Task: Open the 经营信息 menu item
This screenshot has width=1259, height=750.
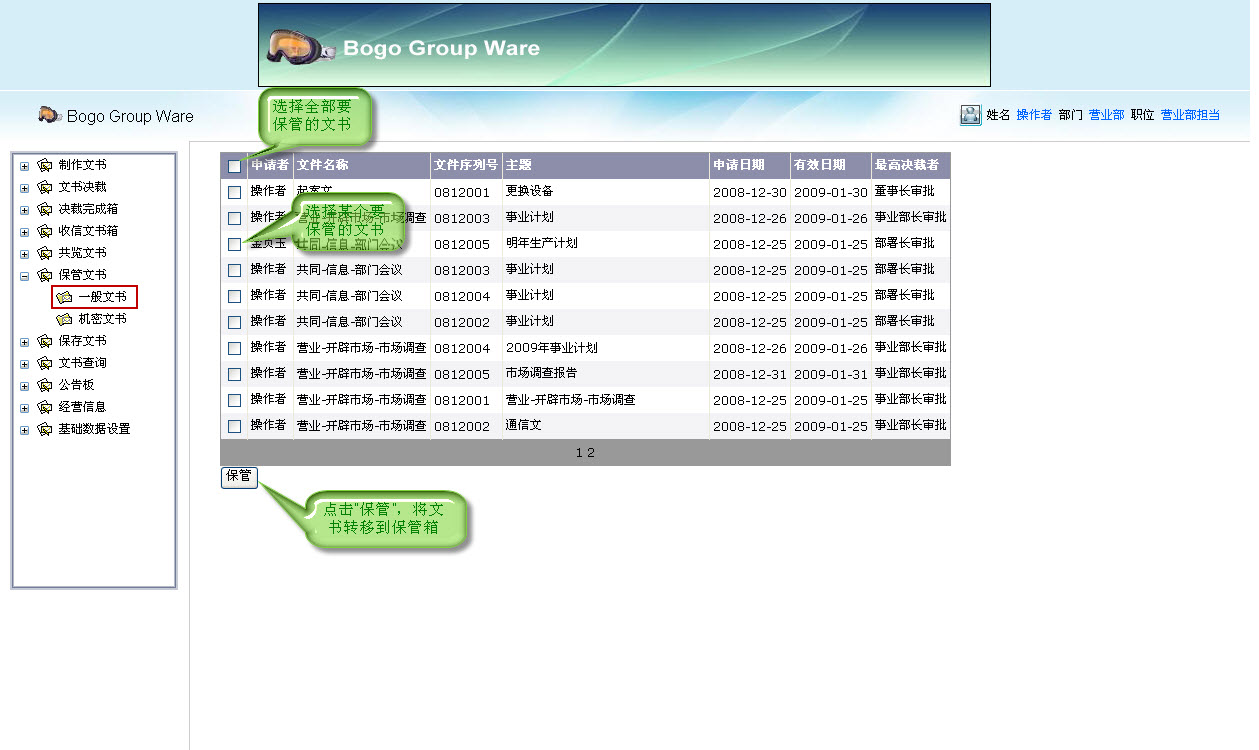Action: point(82,407)
